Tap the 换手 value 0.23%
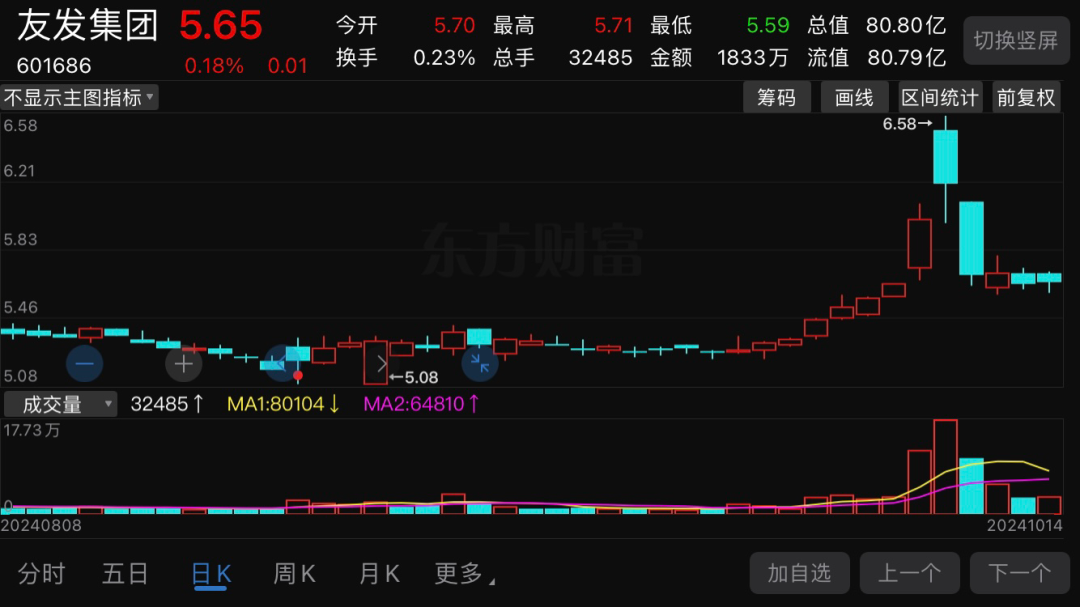 pyautogui.click(x=444, y=58)
